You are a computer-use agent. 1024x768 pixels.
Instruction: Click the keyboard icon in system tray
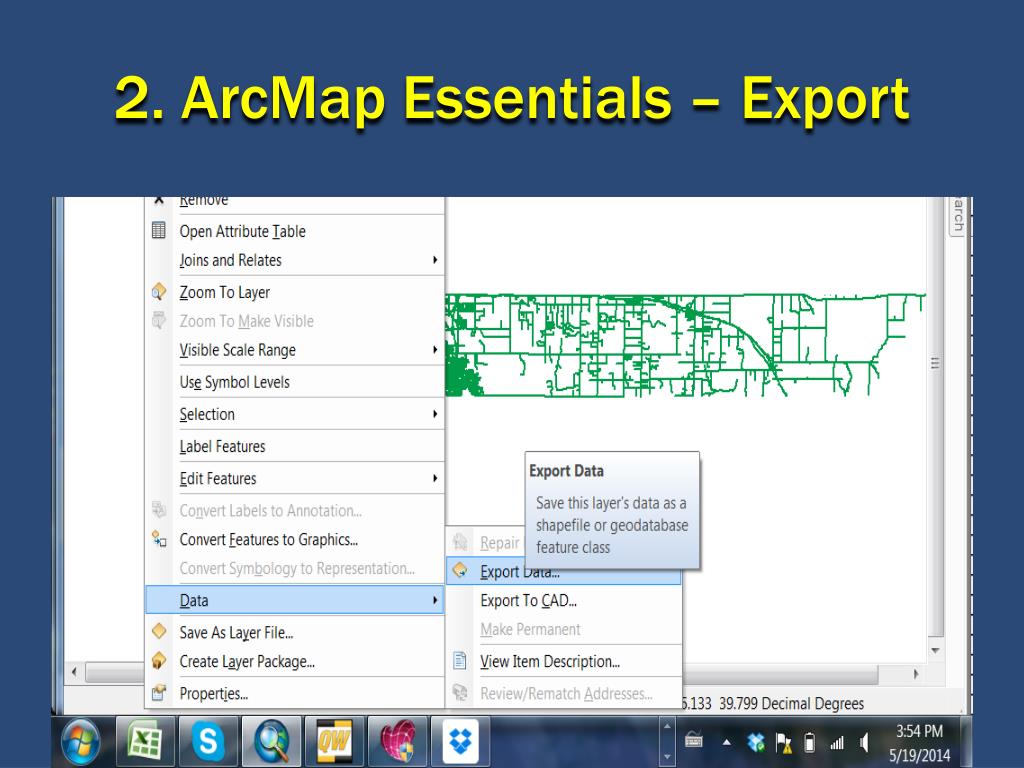coord(694,740)
